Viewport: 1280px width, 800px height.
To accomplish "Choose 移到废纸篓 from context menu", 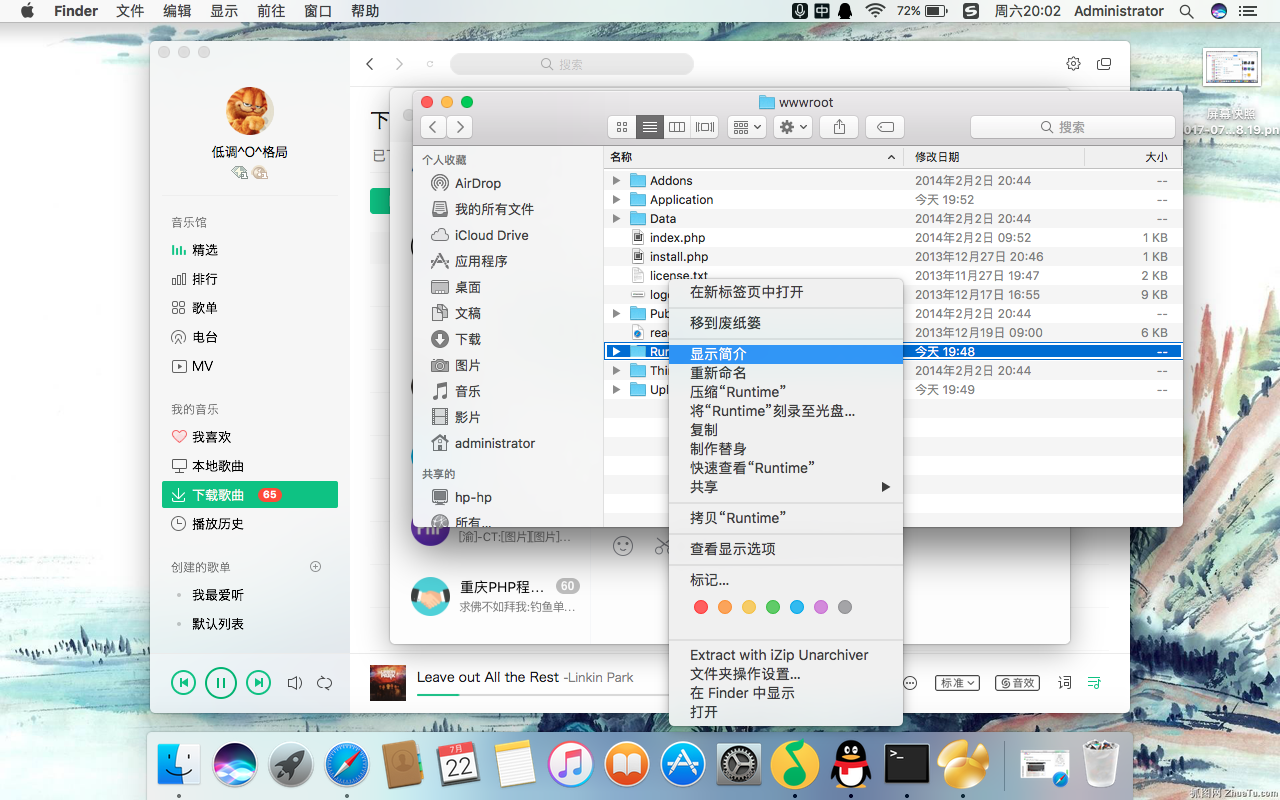I will pyautogui.click(x=786, y=323).
